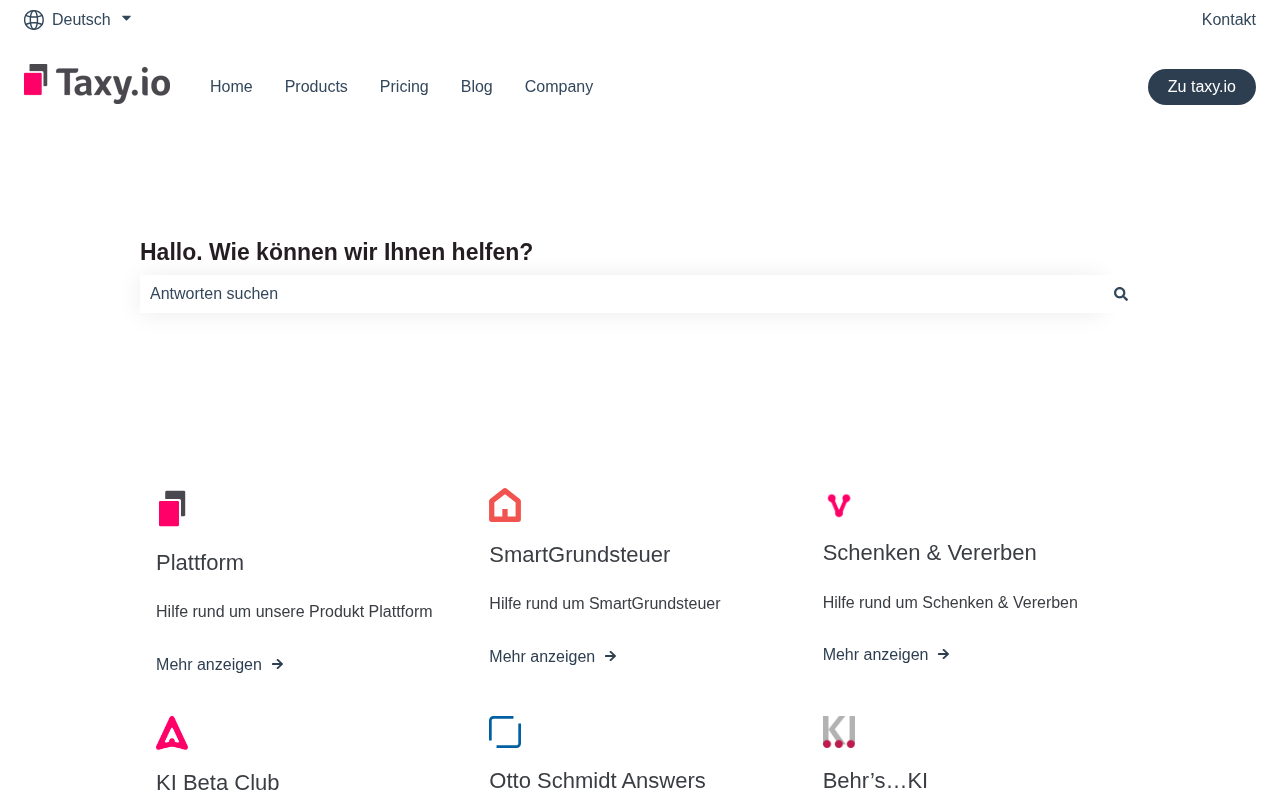The width and height of the screenshot is (1280, 800).
Task: Expand the Deutsch language dropdown
Action: click(x=78, y=20)
